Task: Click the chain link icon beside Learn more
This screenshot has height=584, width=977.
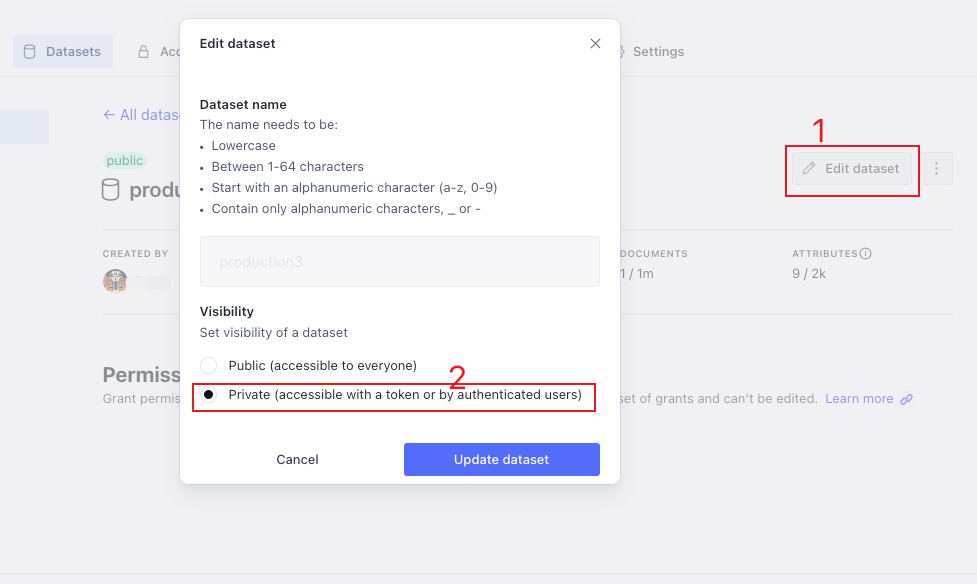Action: [906, 399]
